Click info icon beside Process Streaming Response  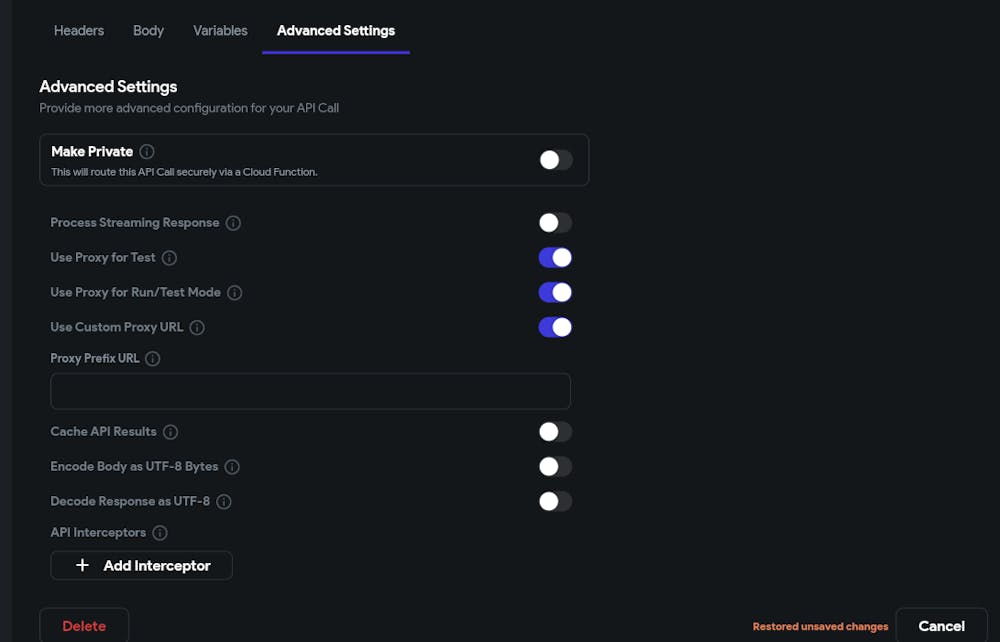[233, 223]
